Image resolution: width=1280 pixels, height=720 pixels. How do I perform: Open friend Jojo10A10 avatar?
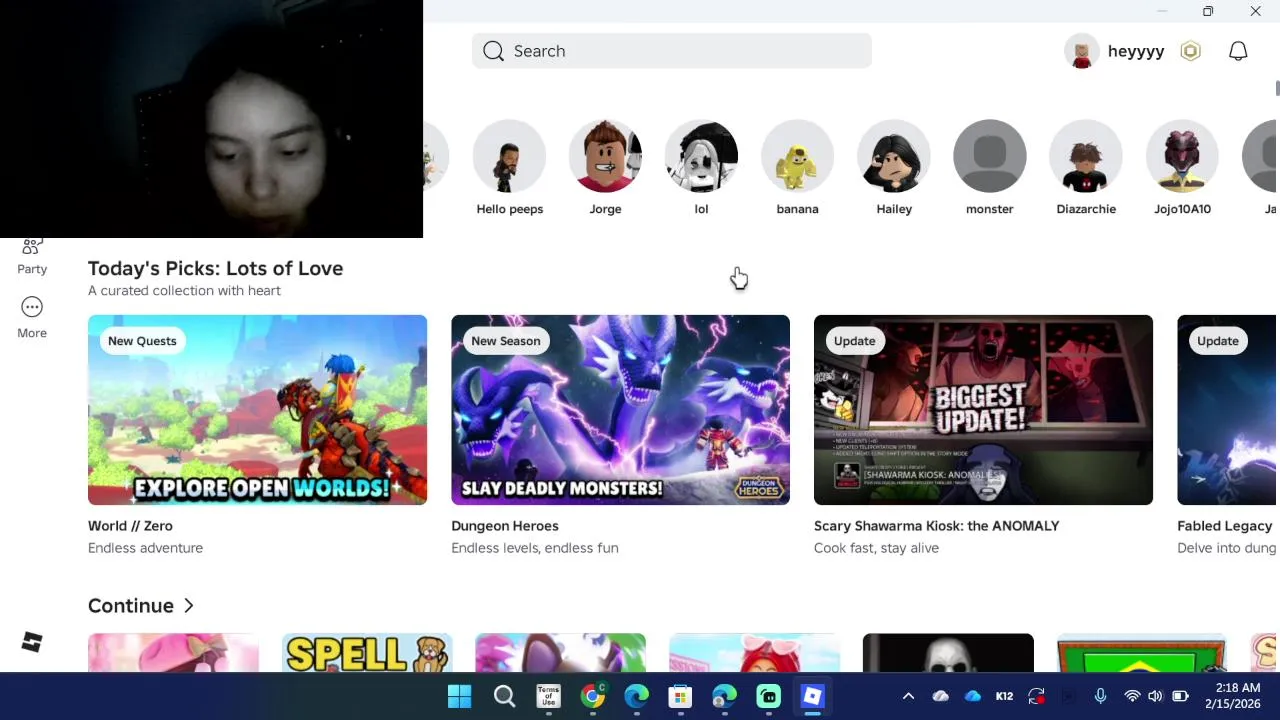pos(1182,156)
